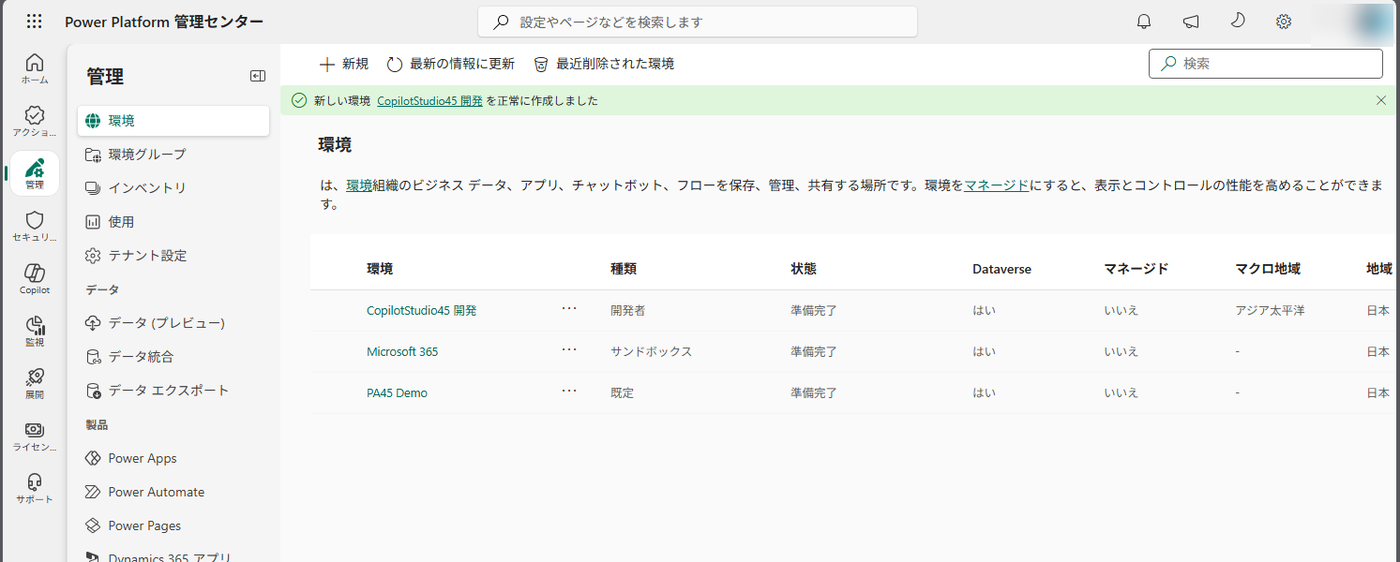Sort by 環境 column header
The image size is (1400, 562).
point(380,269)
